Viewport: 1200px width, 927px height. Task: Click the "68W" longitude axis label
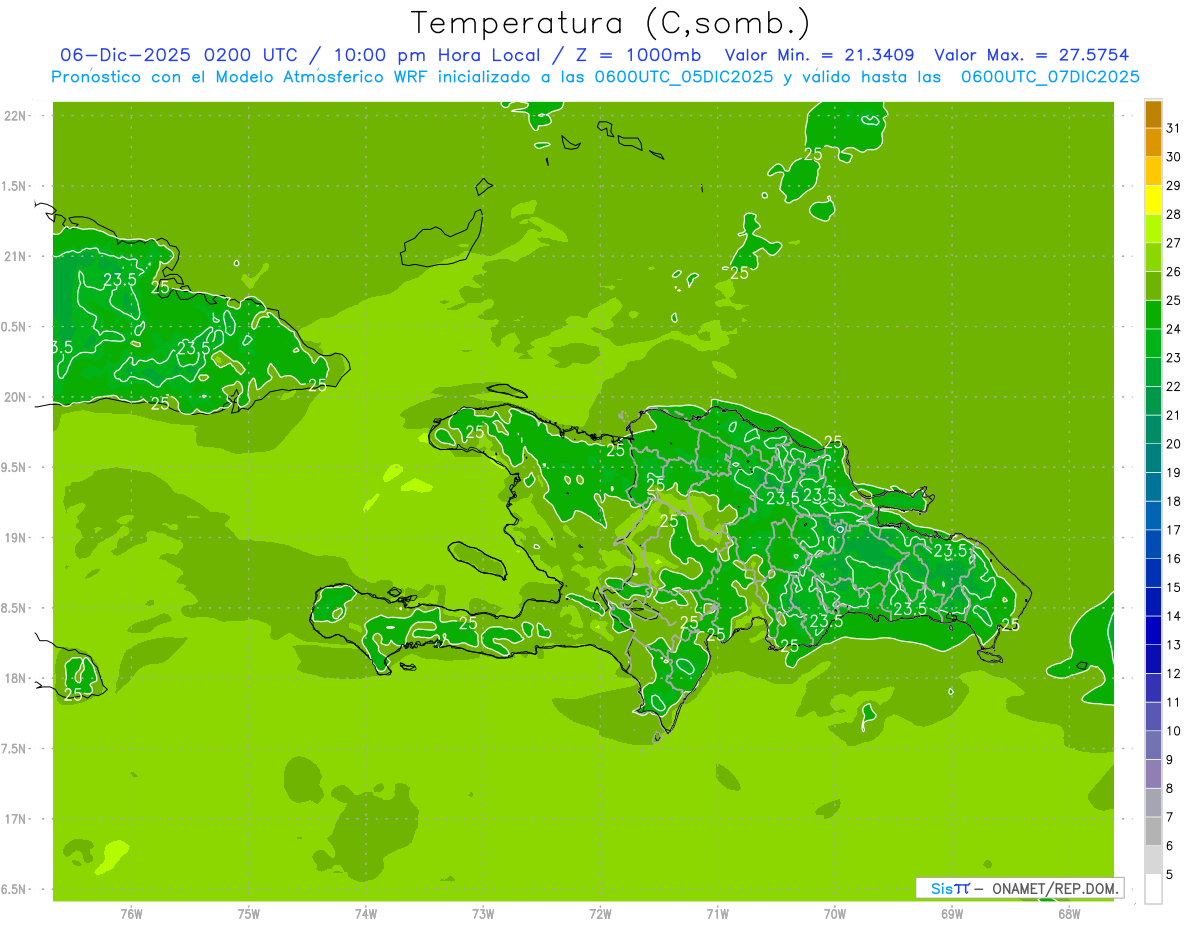1069,913
